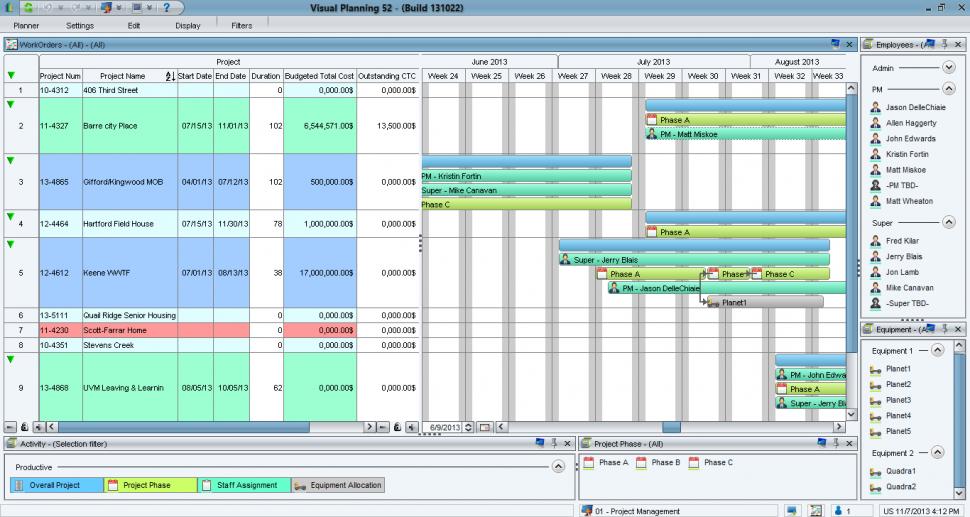Collapse the Equipment 1 group
This screenshot has height=517, width=970.
(x=938, y=351)
